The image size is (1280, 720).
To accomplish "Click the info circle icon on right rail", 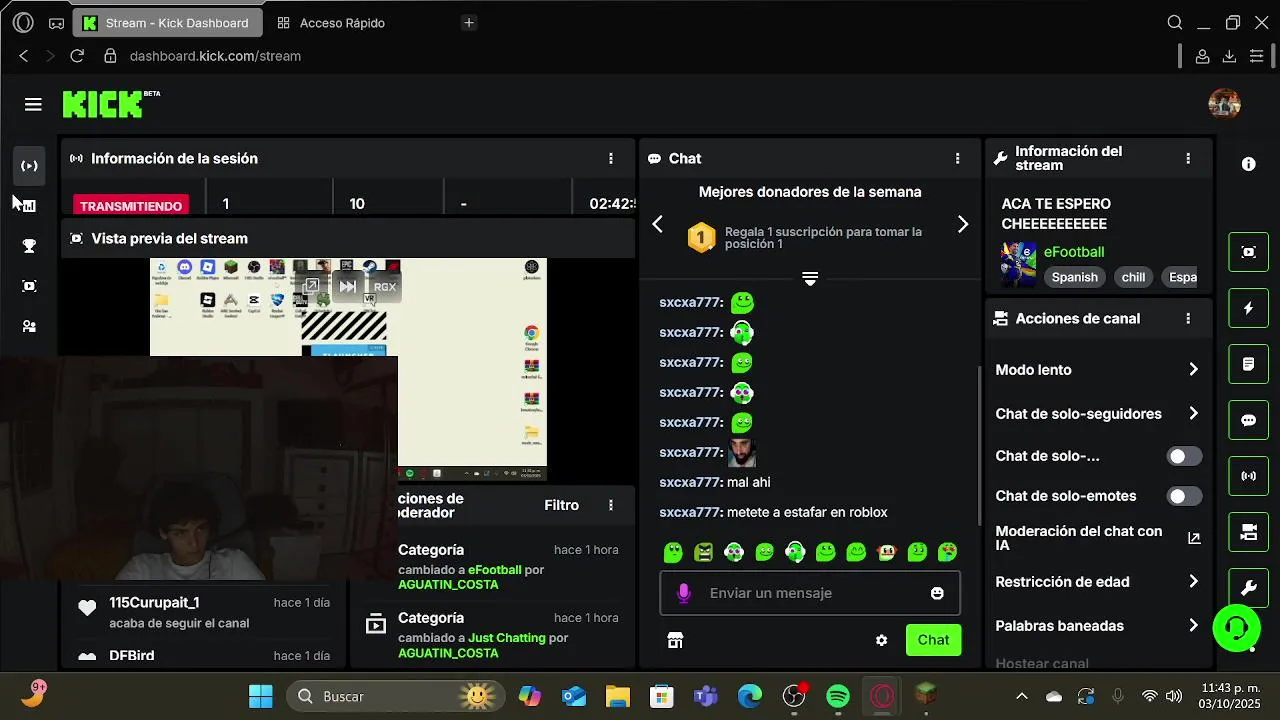I will [x=1248, y=164].
